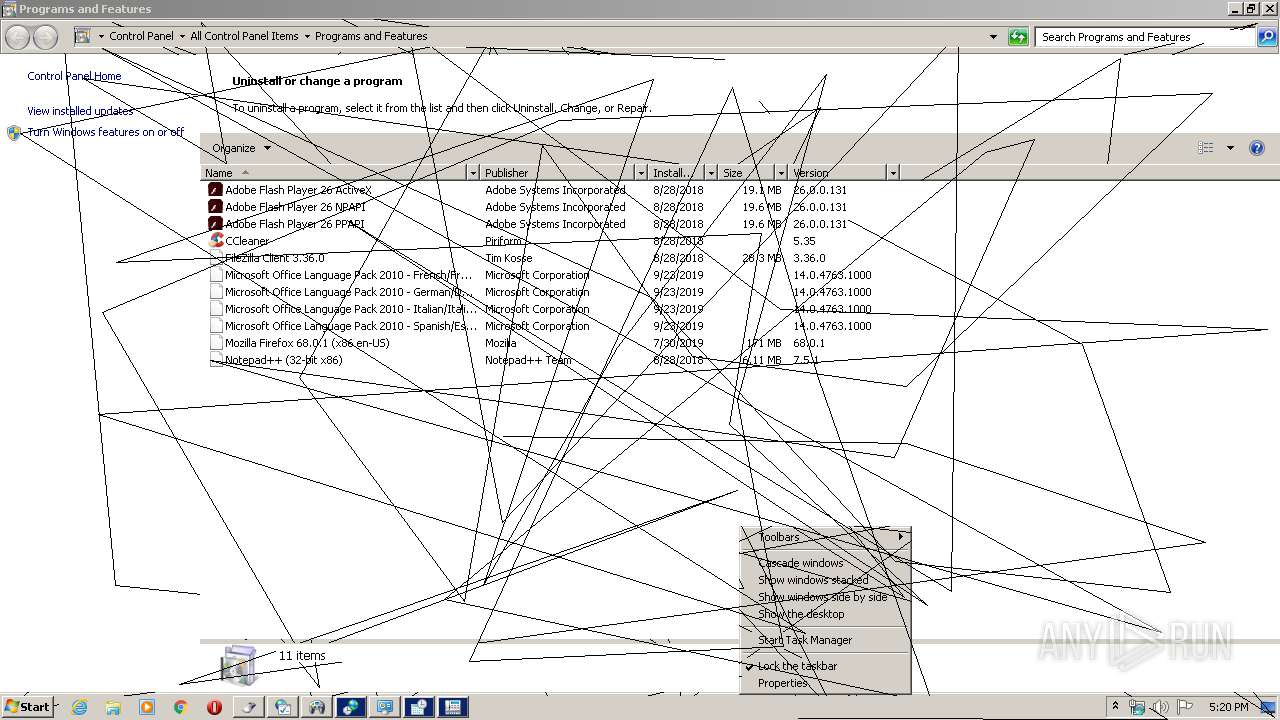Click the Mozilla Firefox 68.0.1 row icon
This screenshot has height=720, width=1280.
click(x=215, y=343)
